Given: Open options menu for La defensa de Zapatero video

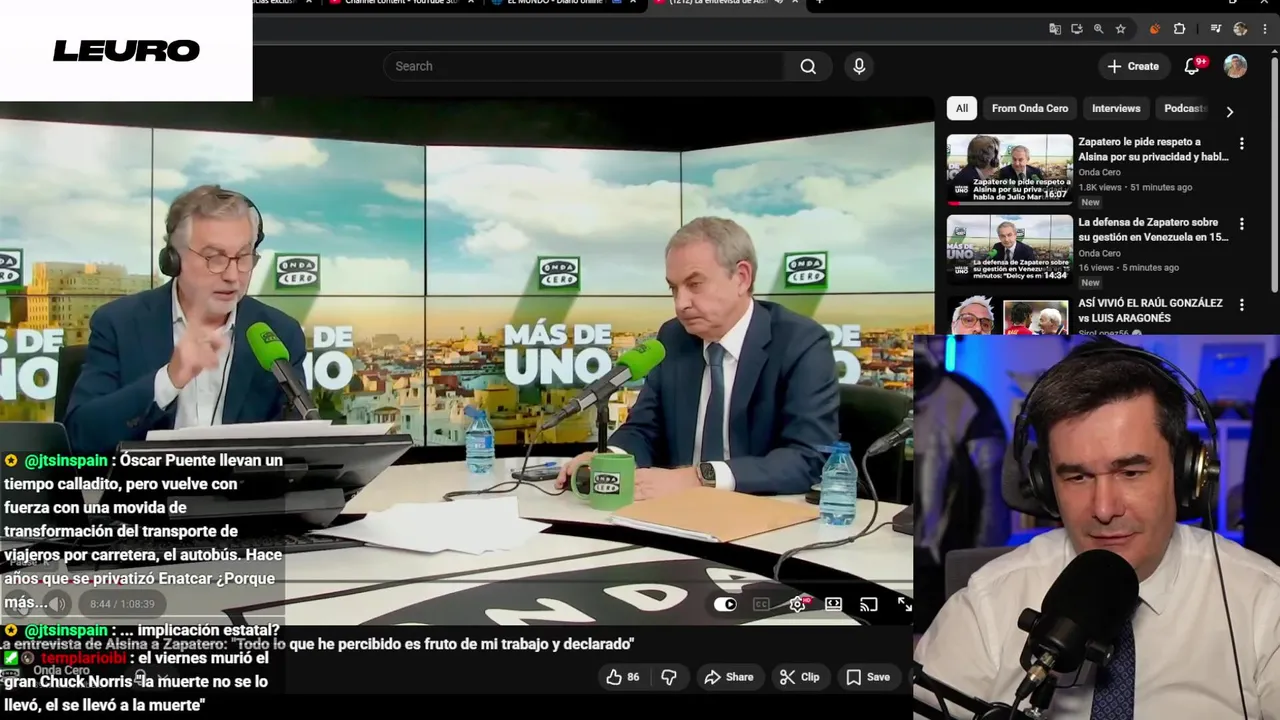Looking at the screenshot, I should (x=1242, y=224).
